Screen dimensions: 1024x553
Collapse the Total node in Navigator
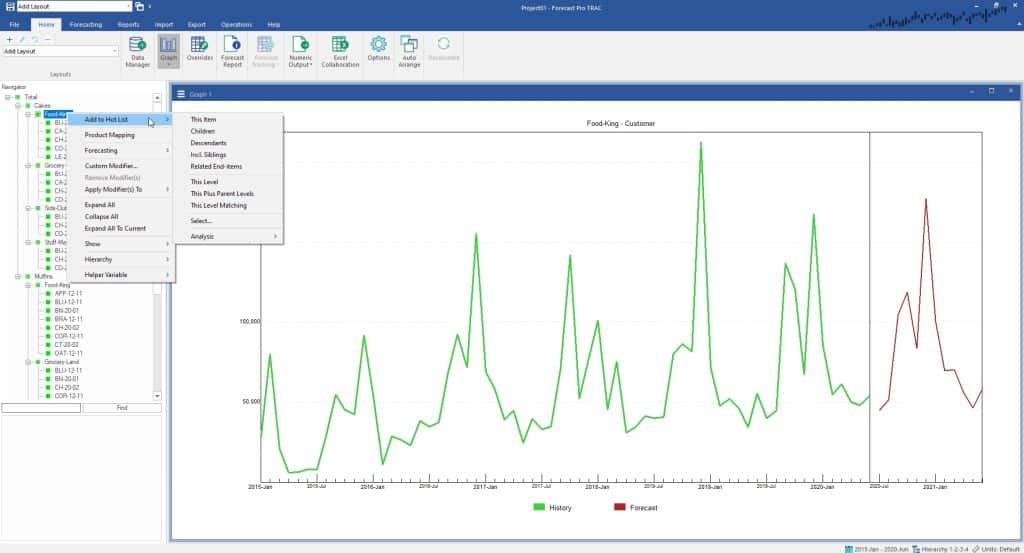(7, 97)
